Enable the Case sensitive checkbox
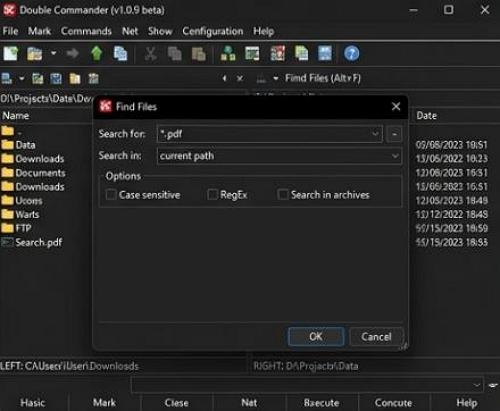The height and width of the screenshot is (411, 500). point(111,194)
